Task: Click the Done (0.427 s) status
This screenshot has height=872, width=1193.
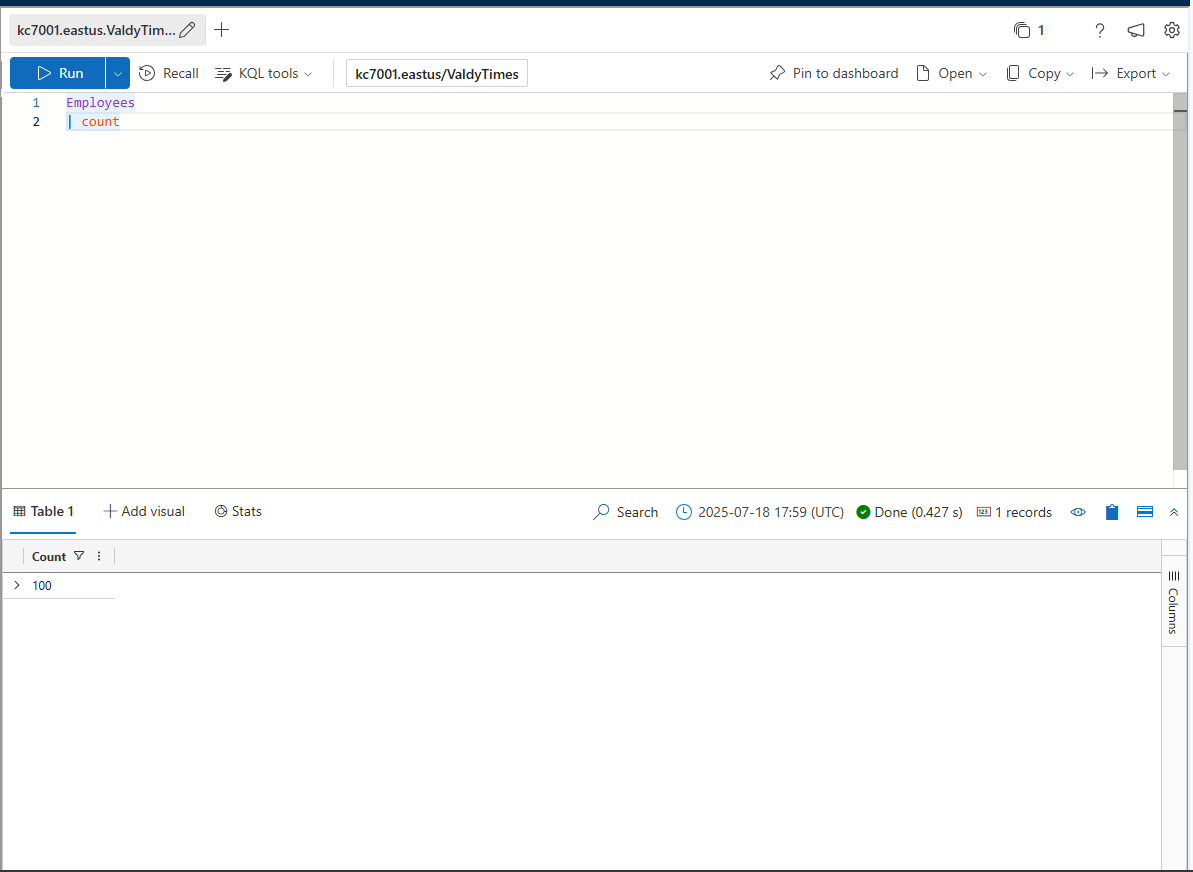Action: pyautogui.click(x=909, y=512)
